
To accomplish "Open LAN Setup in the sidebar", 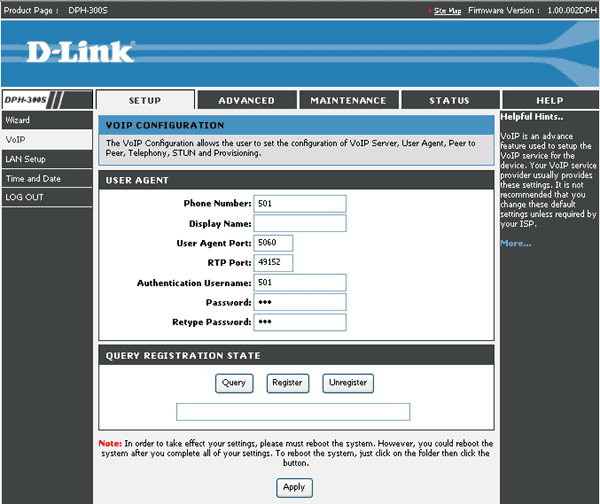I will click(x=47, y=159).
